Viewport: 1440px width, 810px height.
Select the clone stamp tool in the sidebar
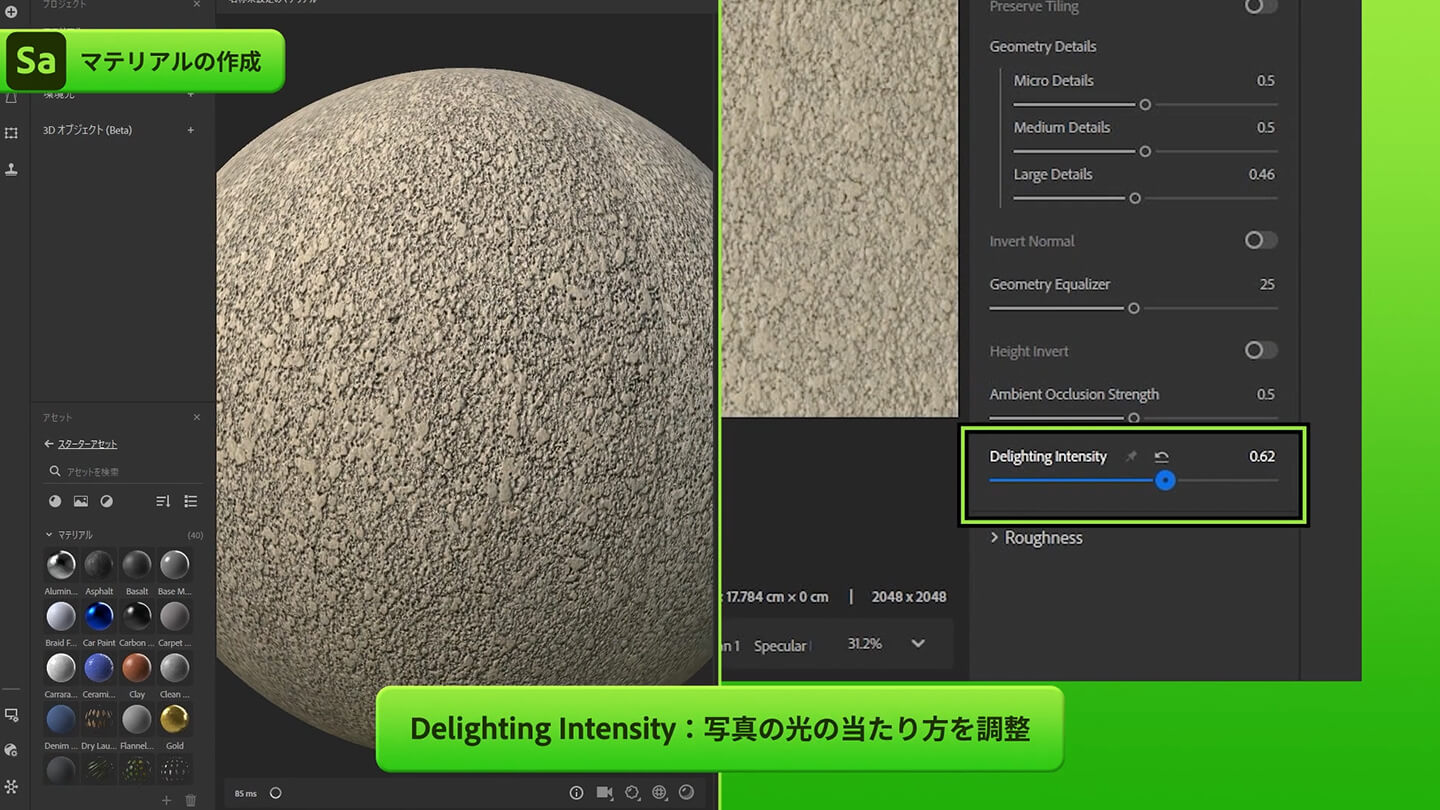[12, 169]
